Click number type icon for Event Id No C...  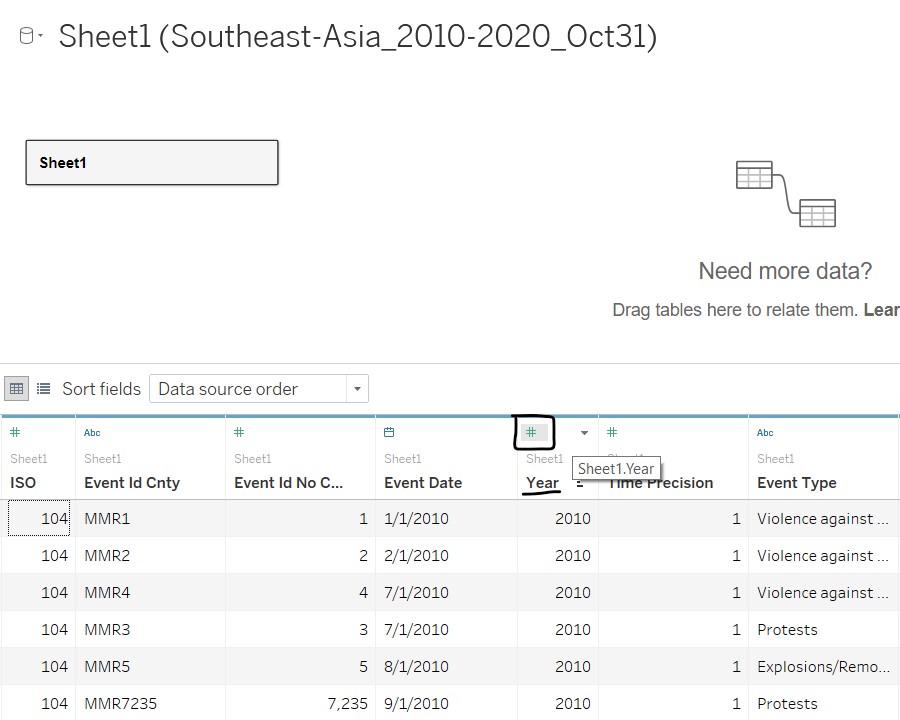(x=239, y=433)
